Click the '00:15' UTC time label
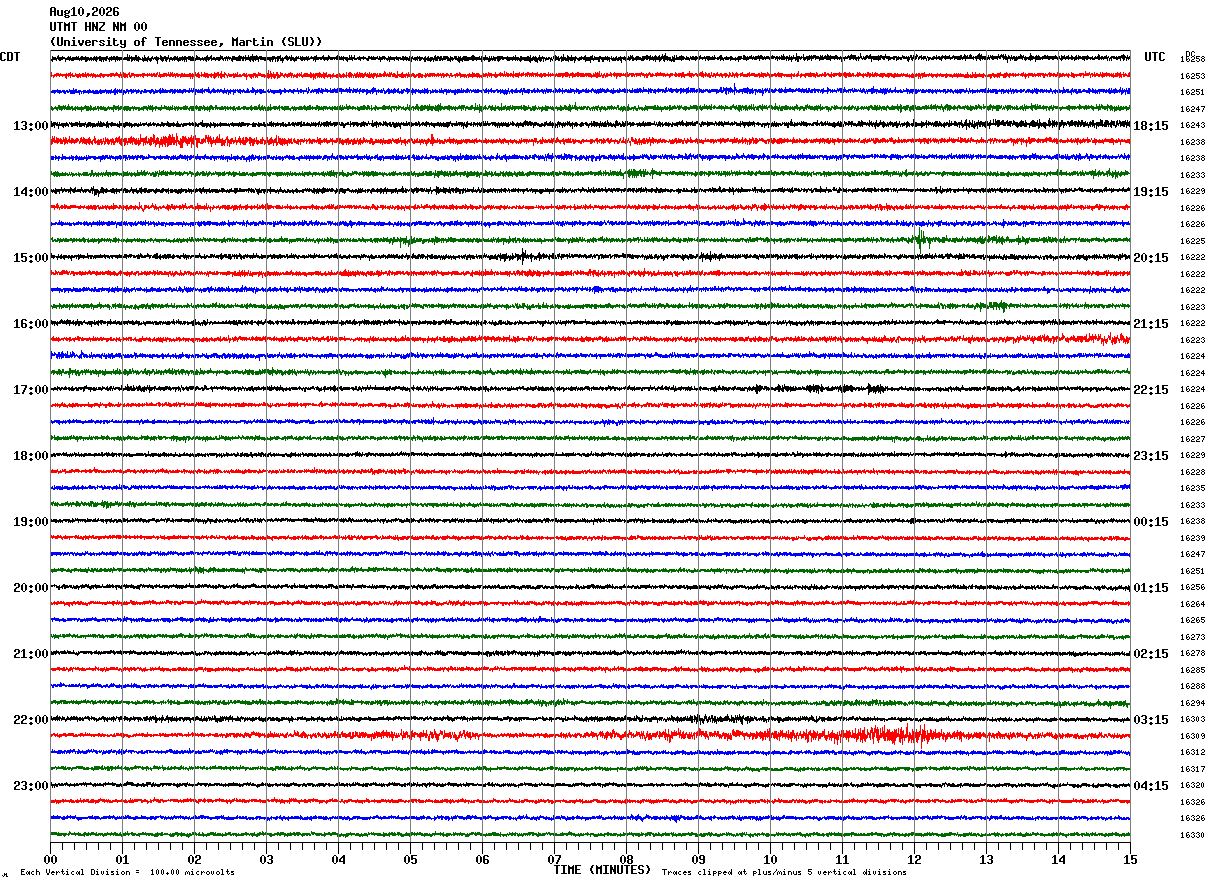The width and height of the screenshot is (1210, 886). (x=1151, y=522)
